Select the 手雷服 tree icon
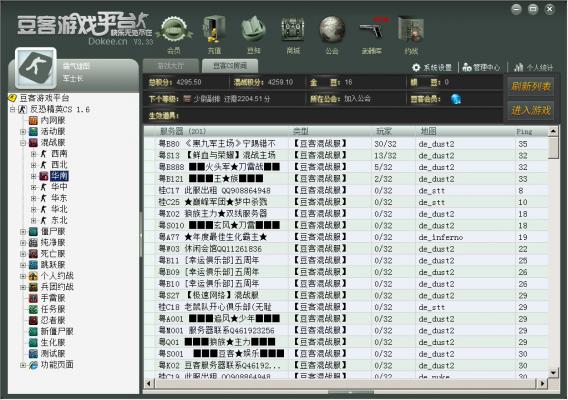Screen dimensions: 568x400 point(33,298)
